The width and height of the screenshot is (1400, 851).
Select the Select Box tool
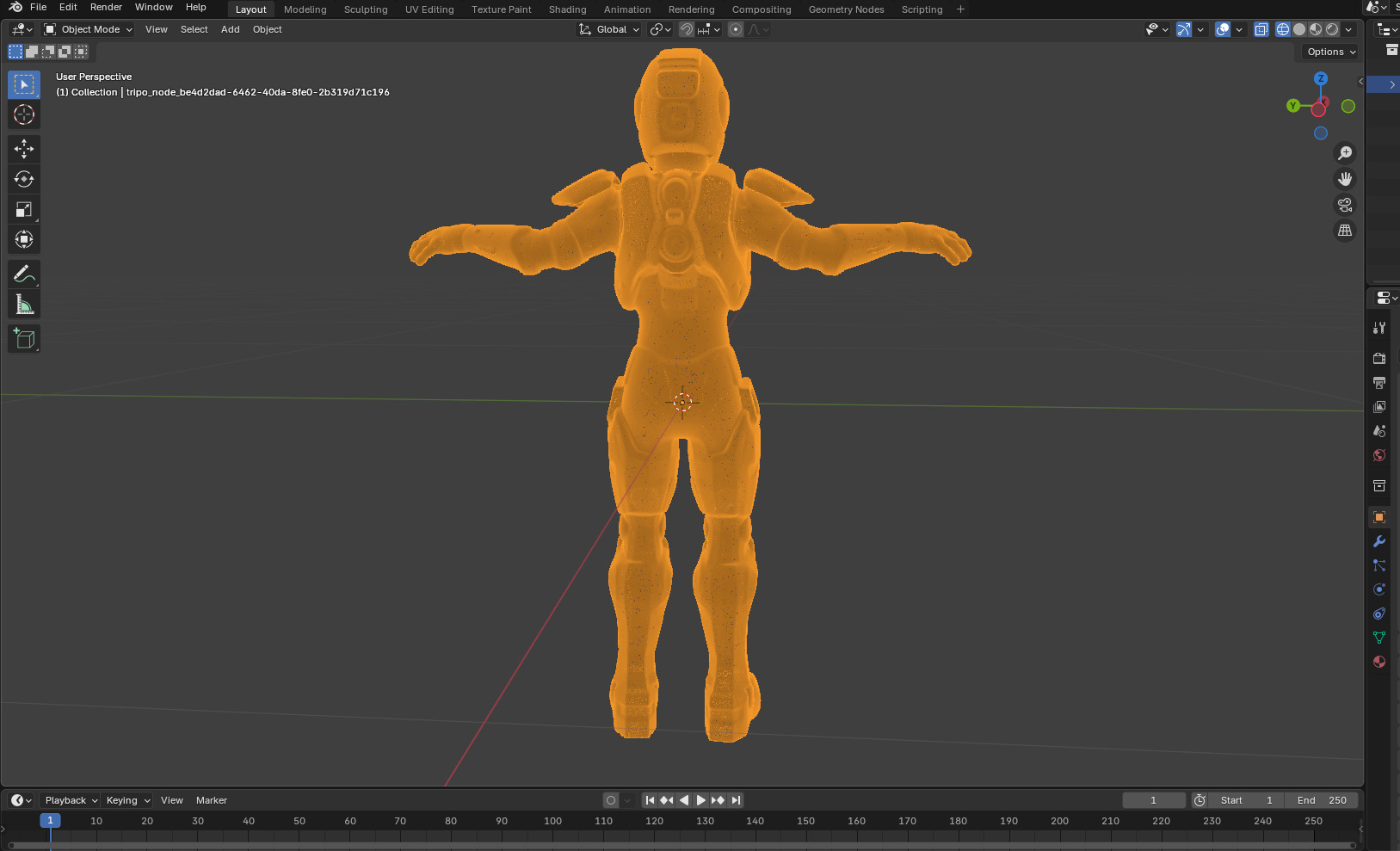point(24,84)
